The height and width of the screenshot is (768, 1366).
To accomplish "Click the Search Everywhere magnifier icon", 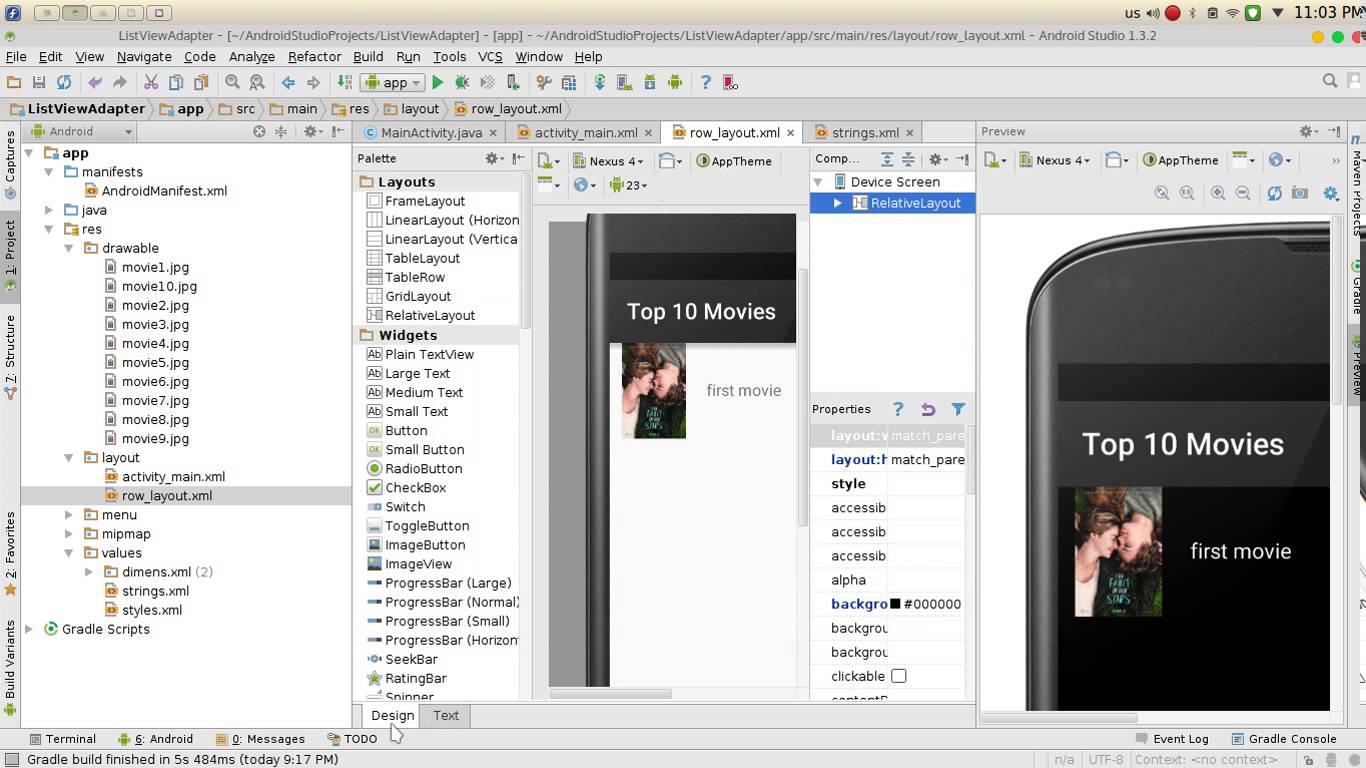I will click(x=1330, y=81).
